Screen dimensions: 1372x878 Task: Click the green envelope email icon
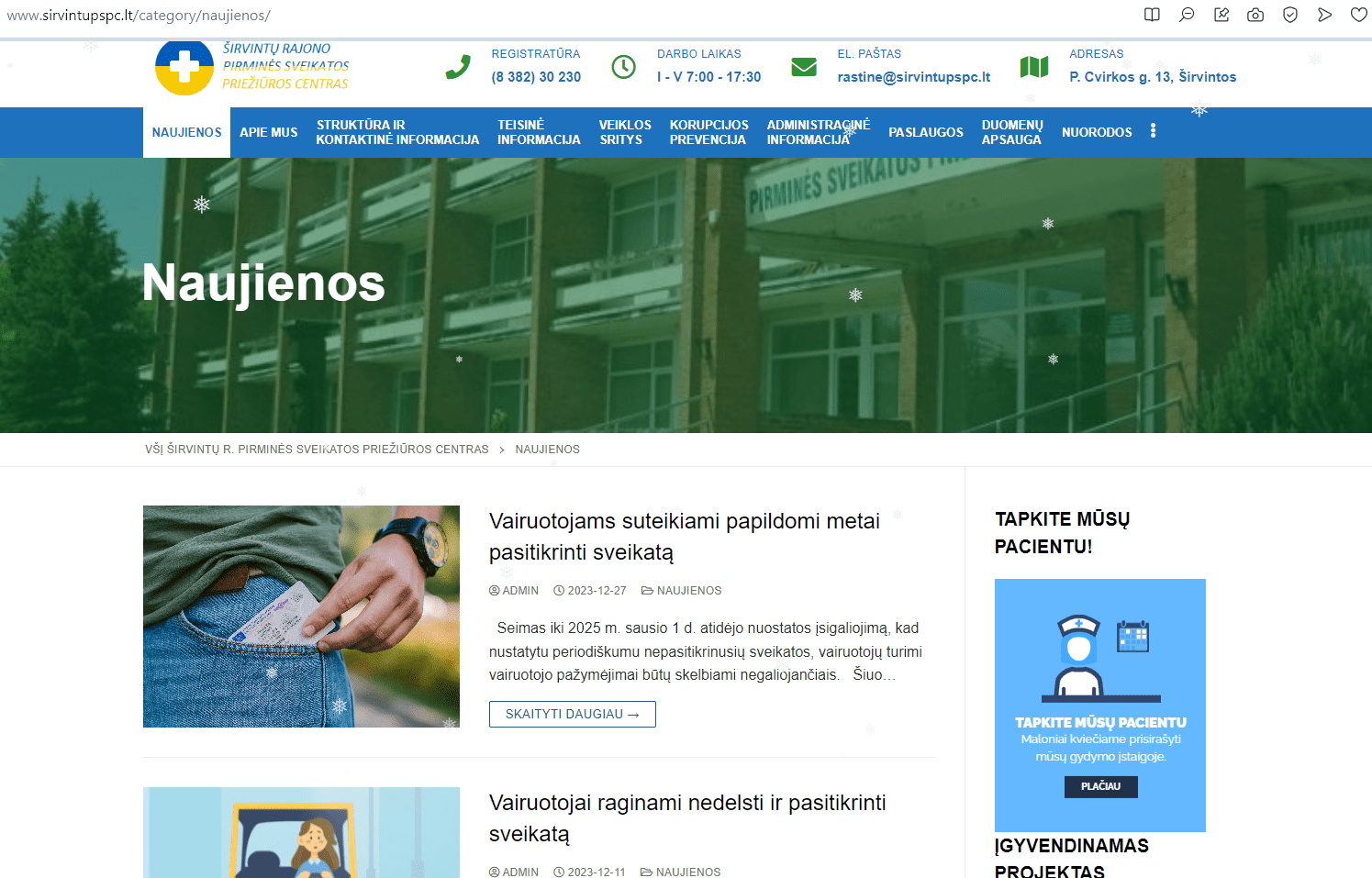tap(804, 67)
